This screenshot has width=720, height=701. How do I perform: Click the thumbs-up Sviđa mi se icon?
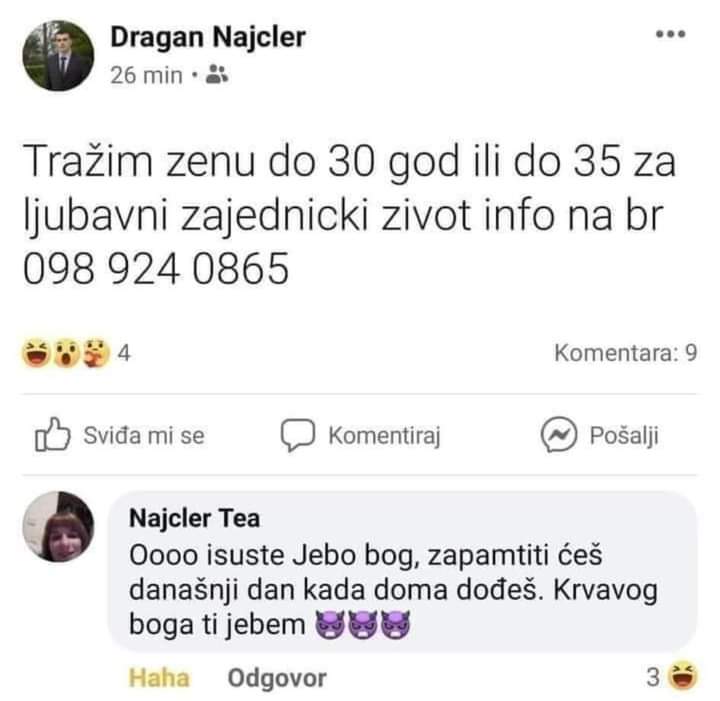click(53, 434)
